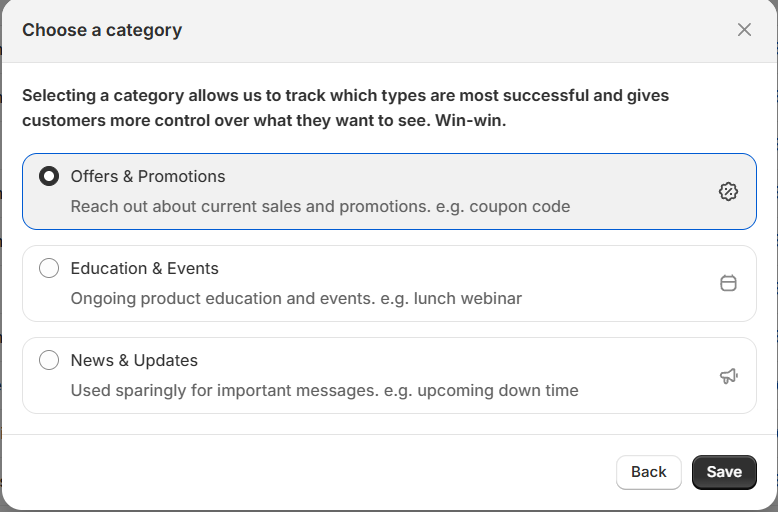Close the Choose a category dialog
This screenshot has height=512, width=778.
click(x=744, y=30)
